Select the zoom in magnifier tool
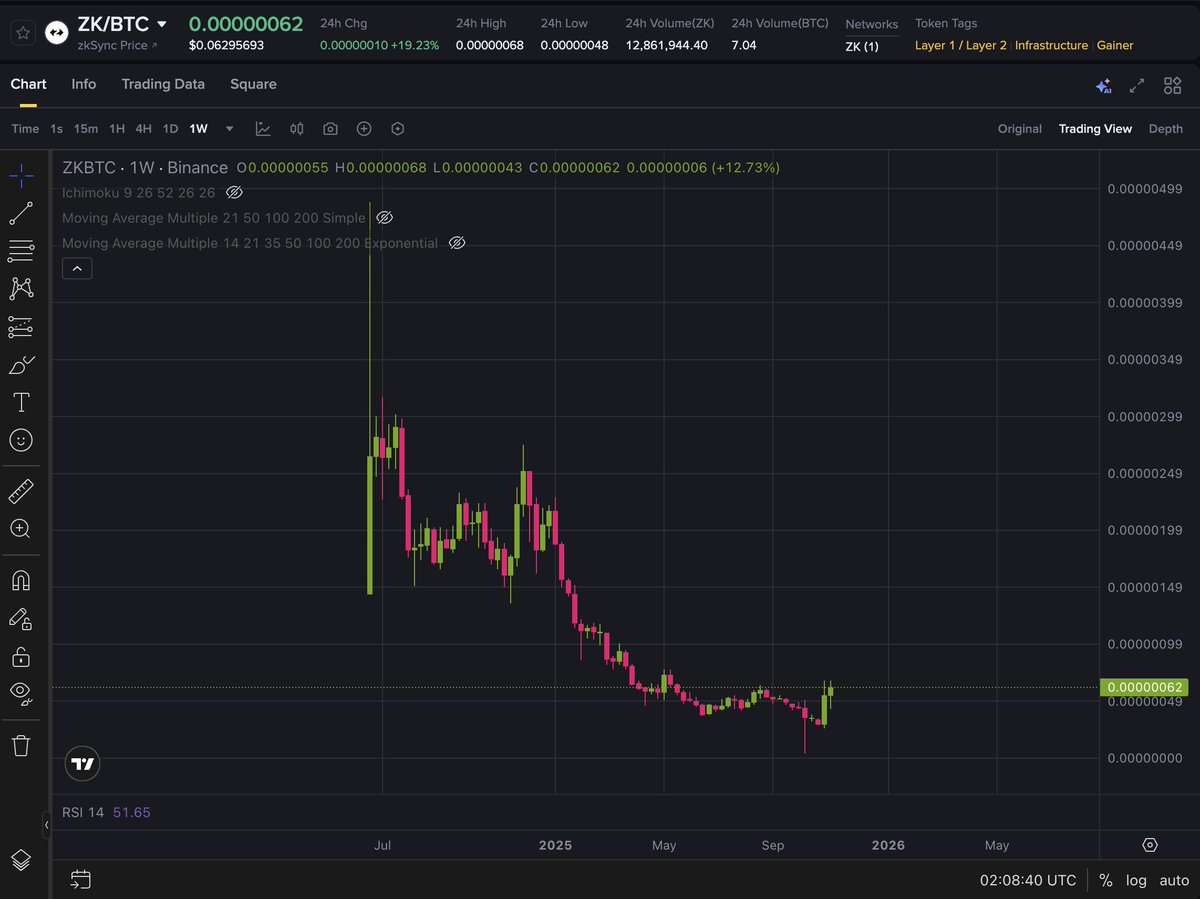The height and width of the screenshot is (899, 1200). click(21, 529)
